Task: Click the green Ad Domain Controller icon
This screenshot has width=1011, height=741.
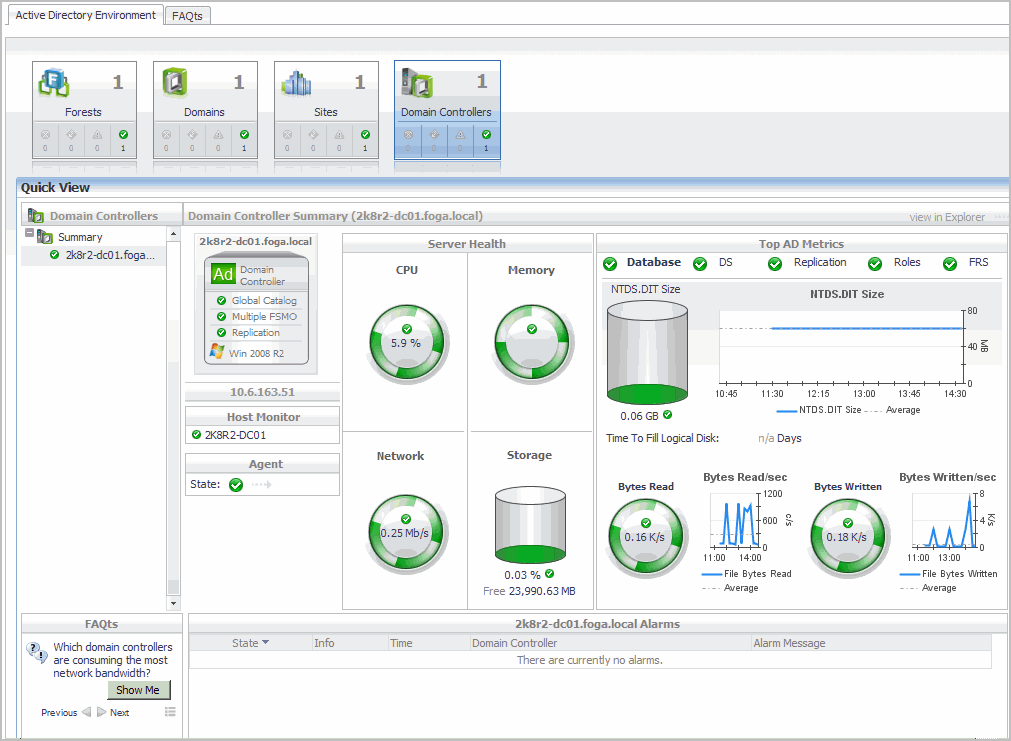Action: pyautogui.click(x=224, y=275)
